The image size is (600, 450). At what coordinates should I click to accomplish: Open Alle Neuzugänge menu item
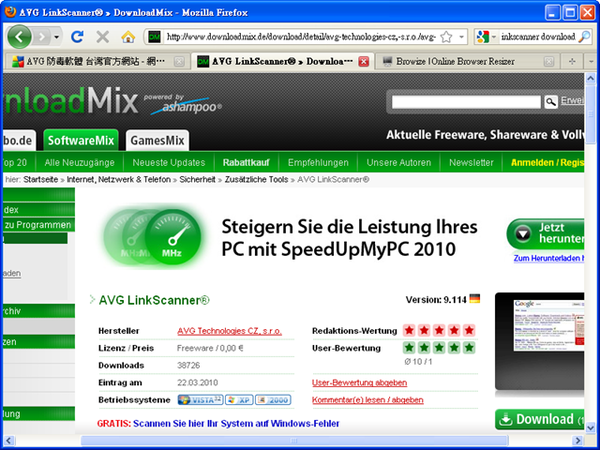click(x=79, y=163)
